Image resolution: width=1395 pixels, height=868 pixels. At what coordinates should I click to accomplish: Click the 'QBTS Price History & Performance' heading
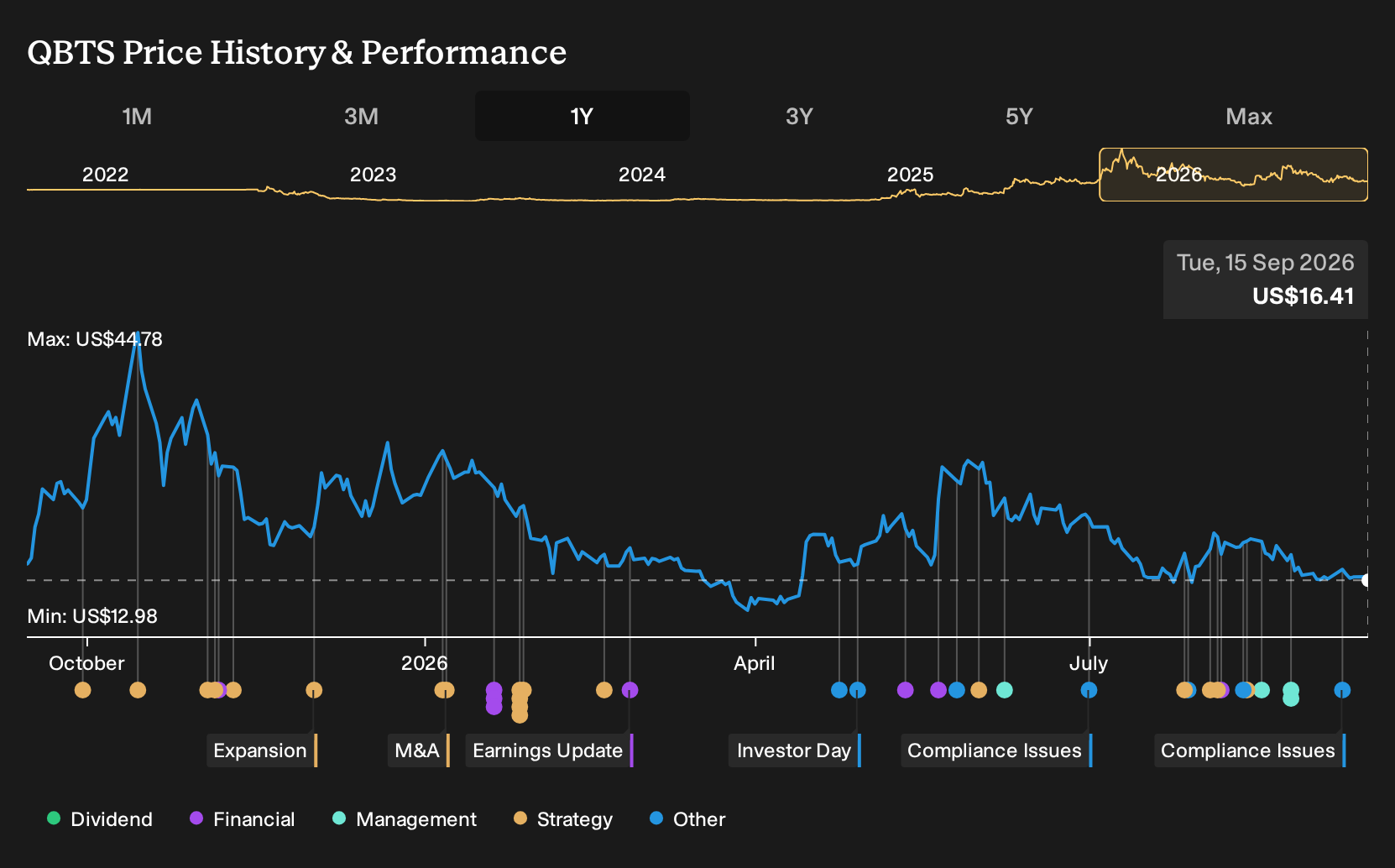click(297, 53)
